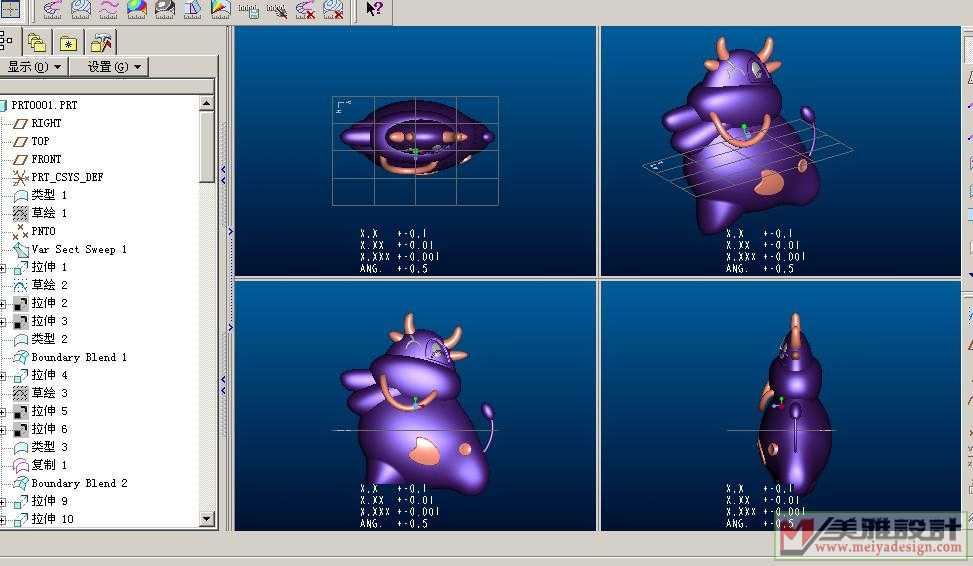Click the lower navigator collapse arrows
This screenshot has width=973, height=566.
pyautogui.click(x=223, y=385)
